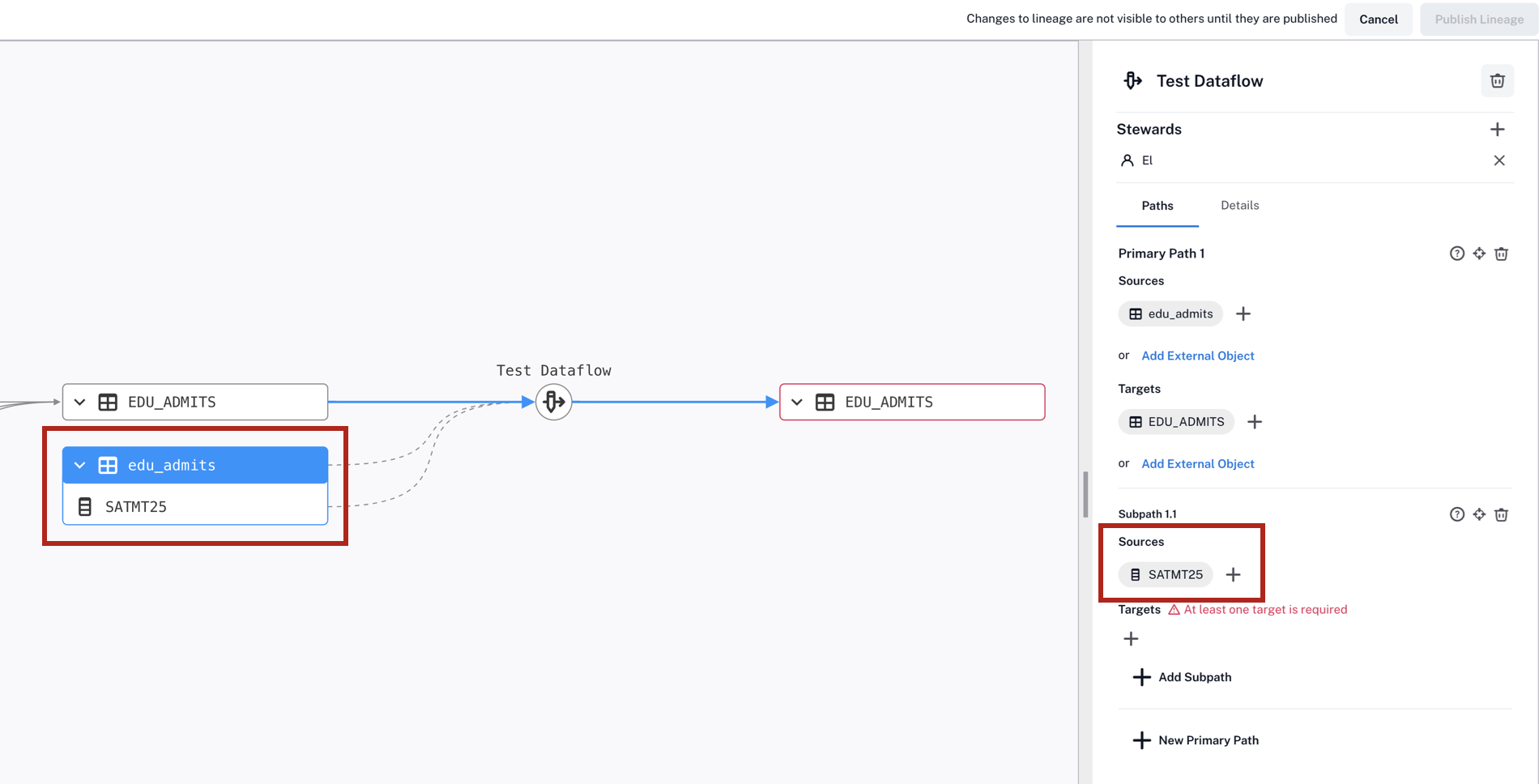This screenshot has width=1539, height=784.
Task: Click the 'Subpath 1.1' heading
Action: point(1147,514)
